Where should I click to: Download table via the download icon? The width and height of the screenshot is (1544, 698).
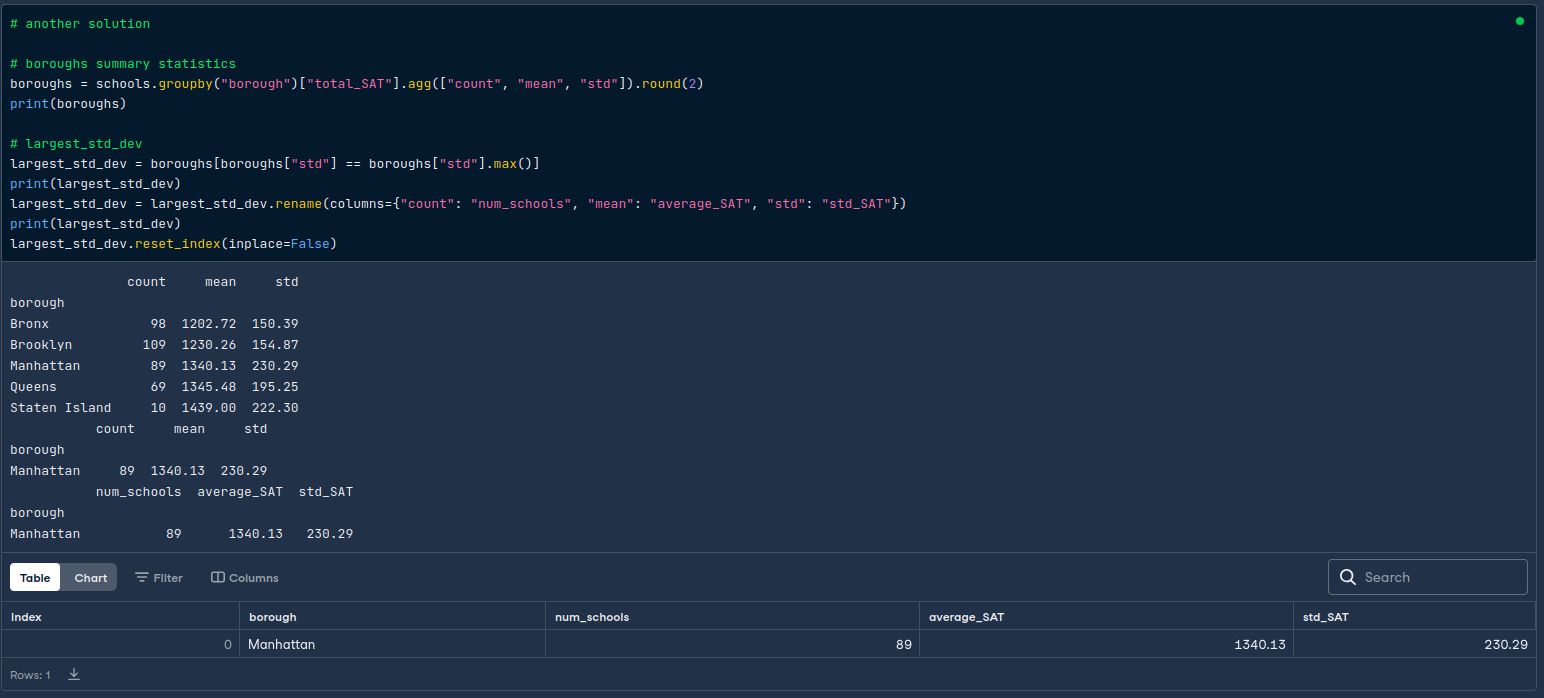(74, 675)
